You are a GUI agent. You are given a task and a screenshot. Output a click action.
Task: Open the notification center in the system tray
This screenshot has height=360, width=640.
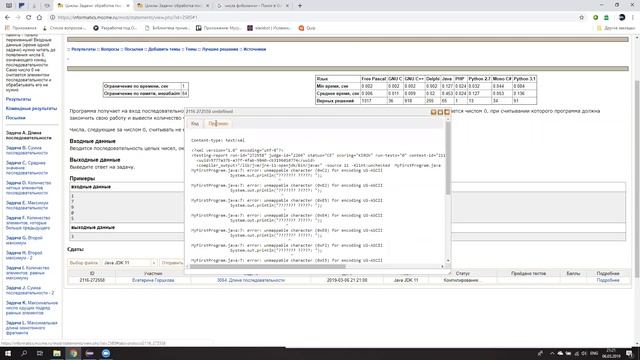(630, 353)
